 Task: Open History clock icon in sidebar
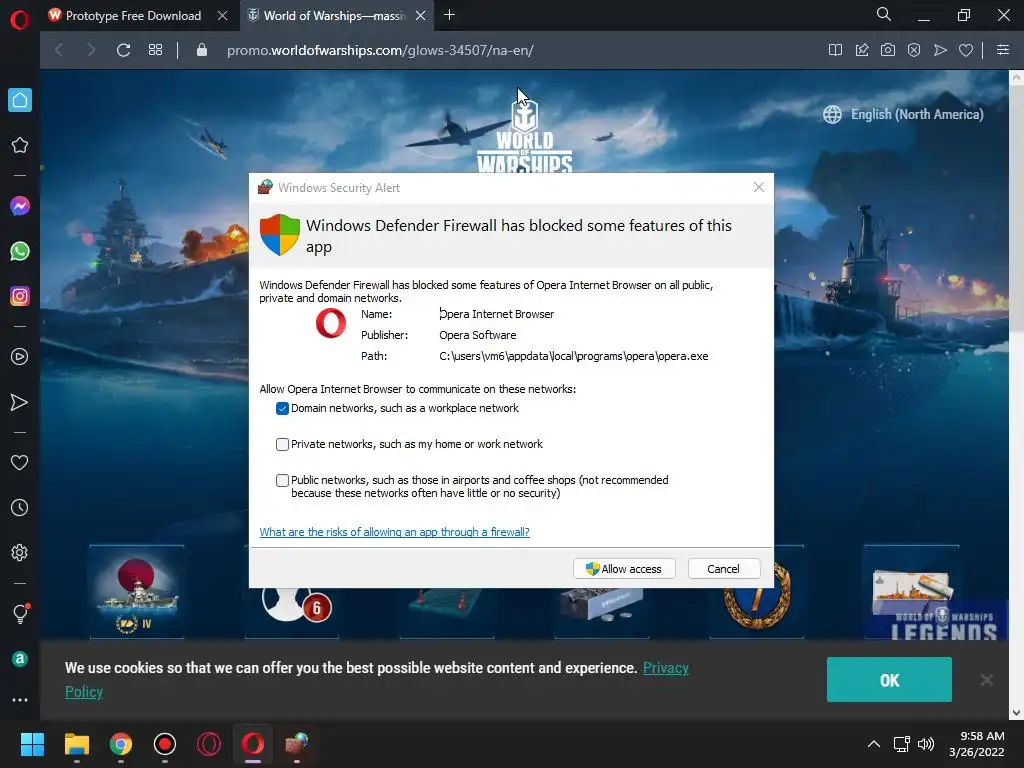(20, 507)
